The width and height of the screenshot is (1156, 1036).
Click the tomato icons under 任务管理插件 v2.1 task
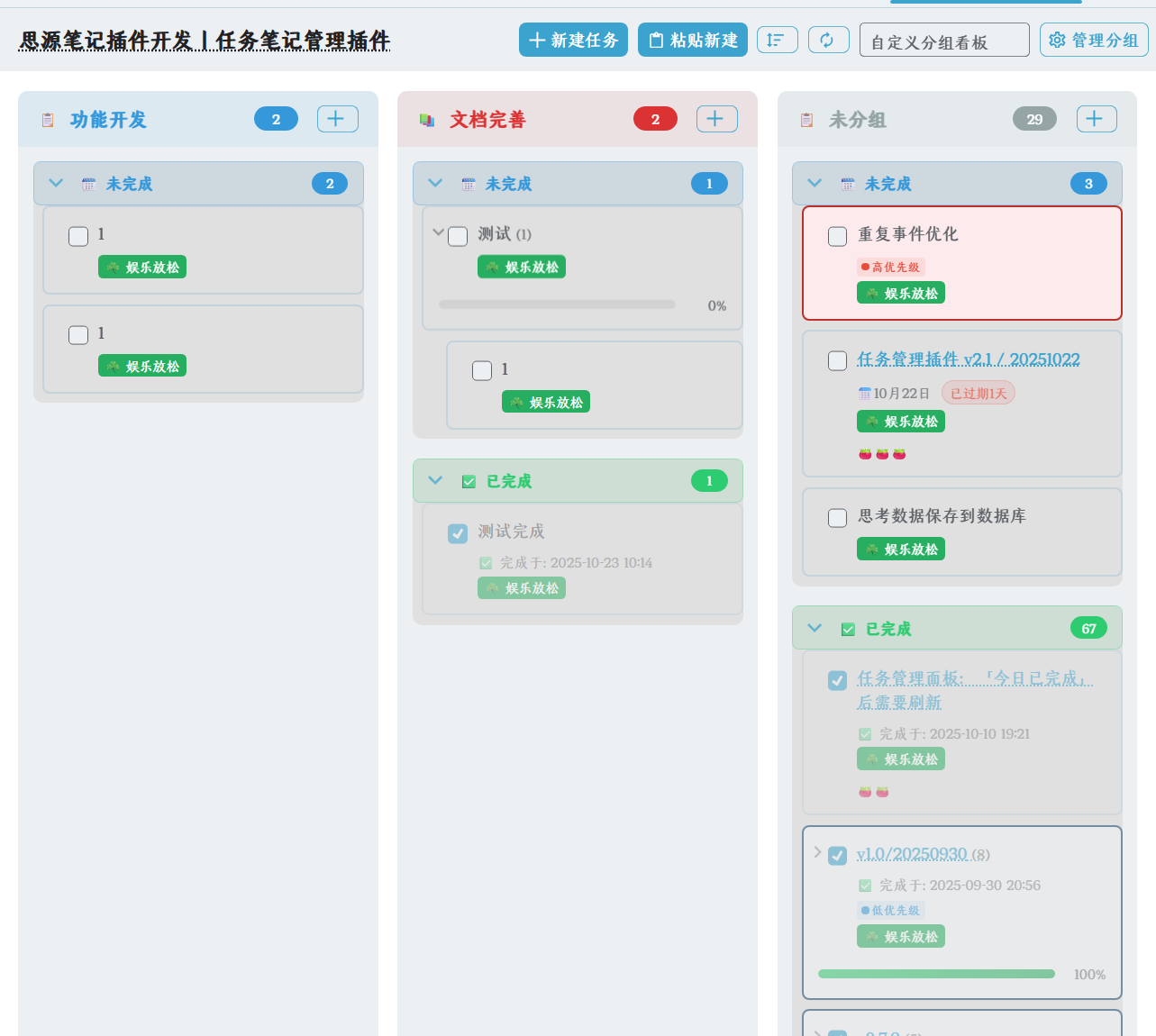point(881,454)
